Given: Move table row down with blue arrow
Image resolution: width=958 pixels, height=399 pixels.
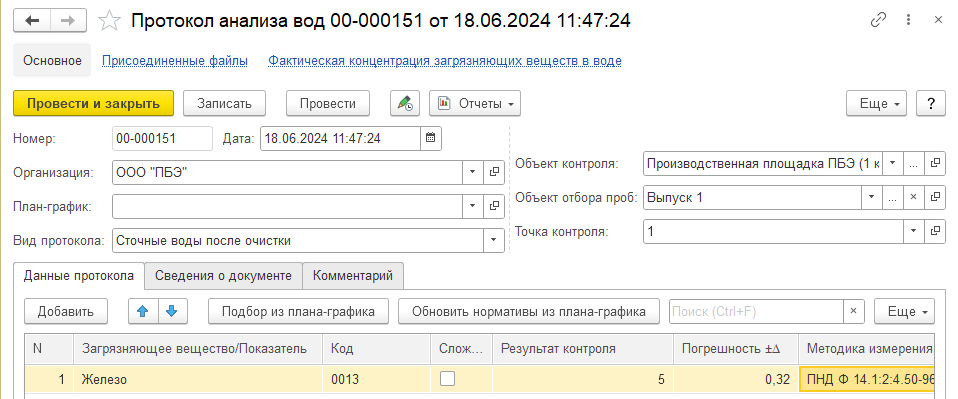Looking at the screenshot, I should click(x=172, y=311).
